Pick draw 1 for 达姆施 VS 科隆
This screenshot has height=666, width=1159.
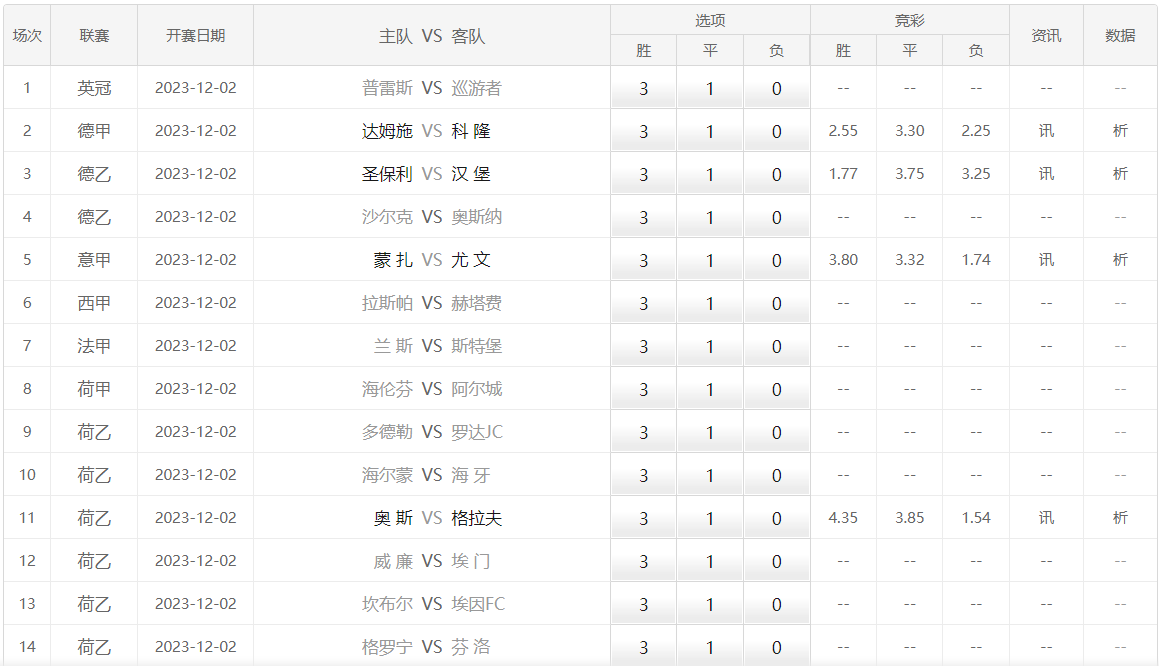(710, 132)
